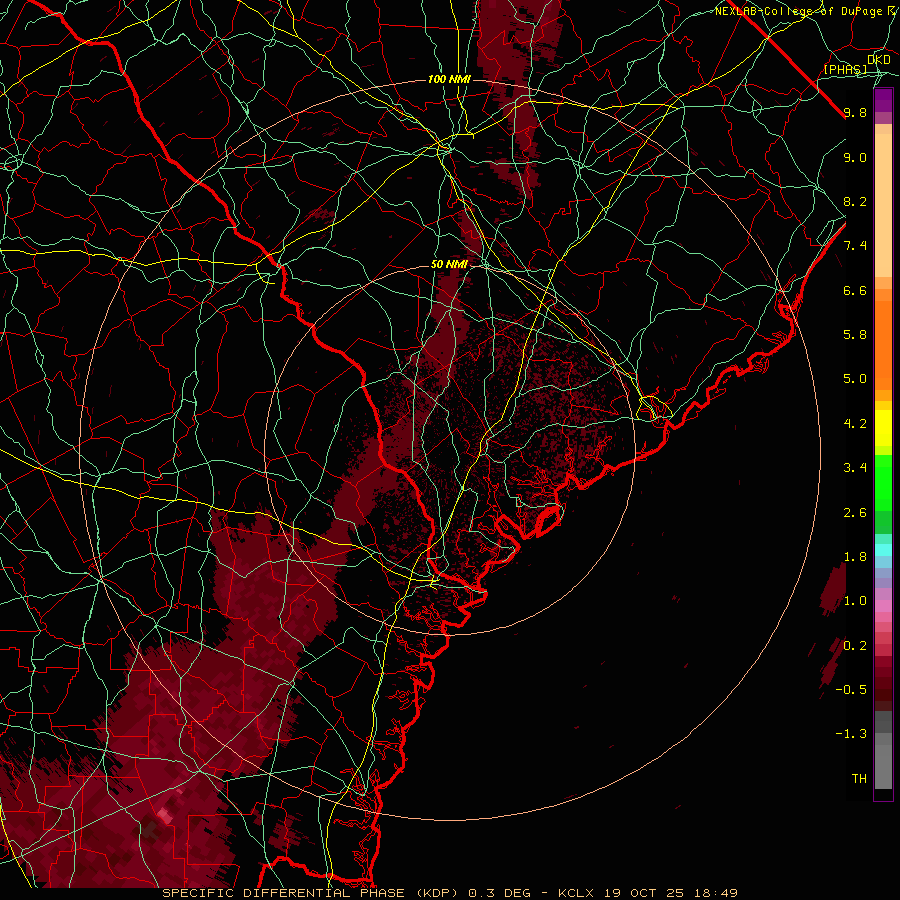
Task: Click the 1.8 value on the scale
Action: (x=855, y=557)
